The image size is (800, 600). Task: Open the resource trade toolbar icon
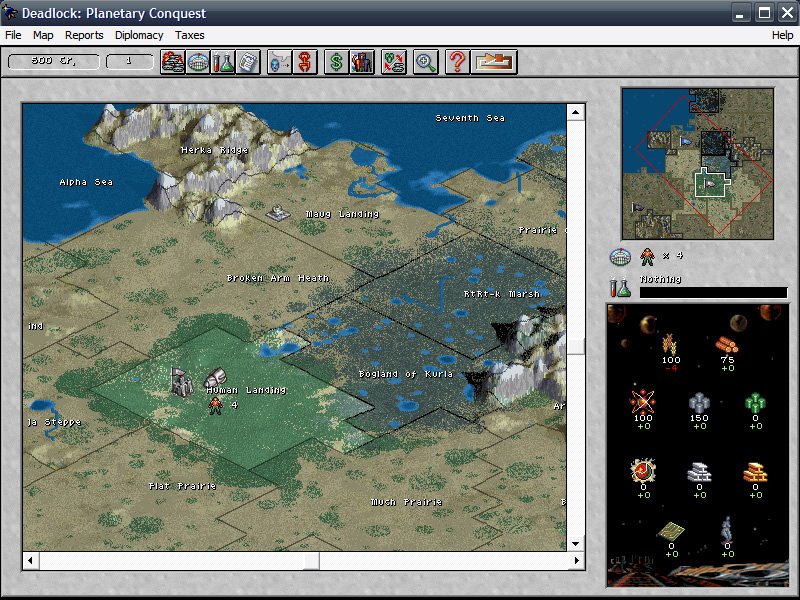(x=394, y=62)
